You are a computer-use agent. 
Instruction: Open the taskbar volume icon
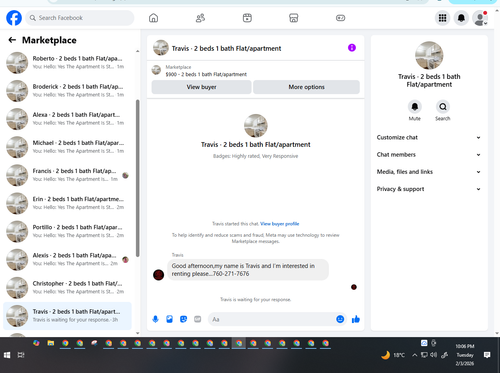(x=433, y=355)
